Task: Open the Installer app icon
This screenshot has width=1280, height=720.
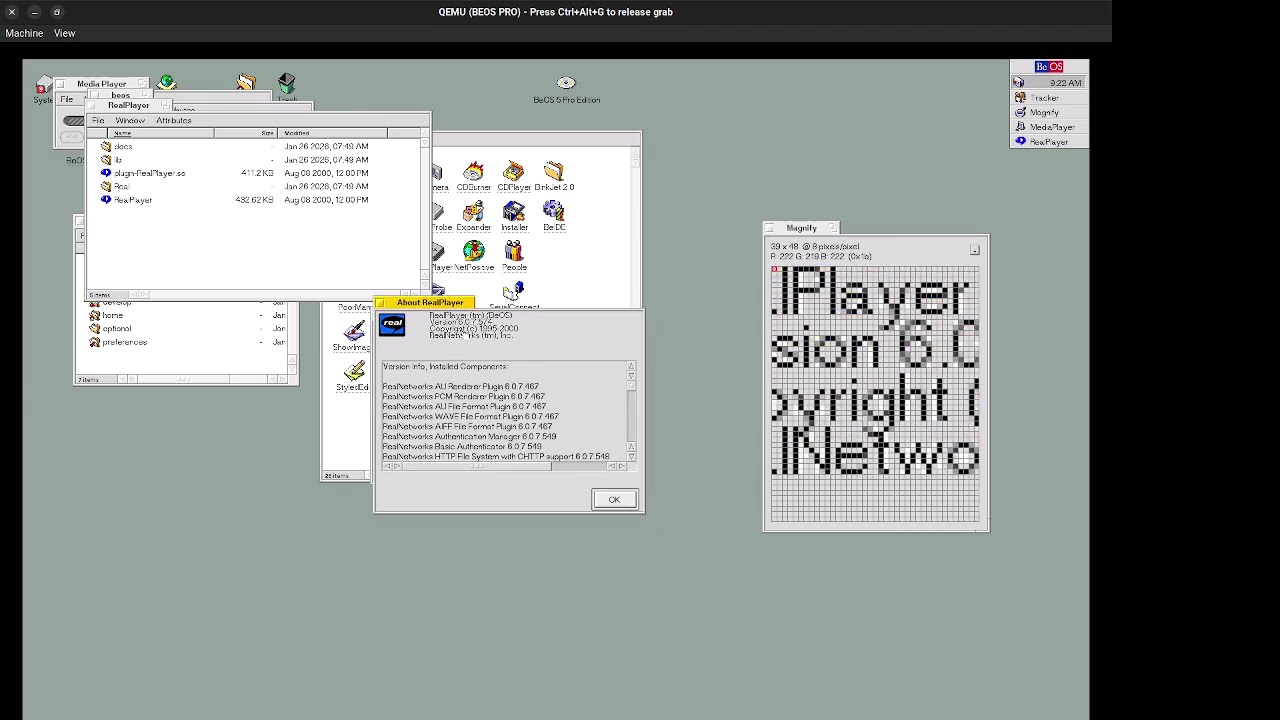Action: click(514, 212)
